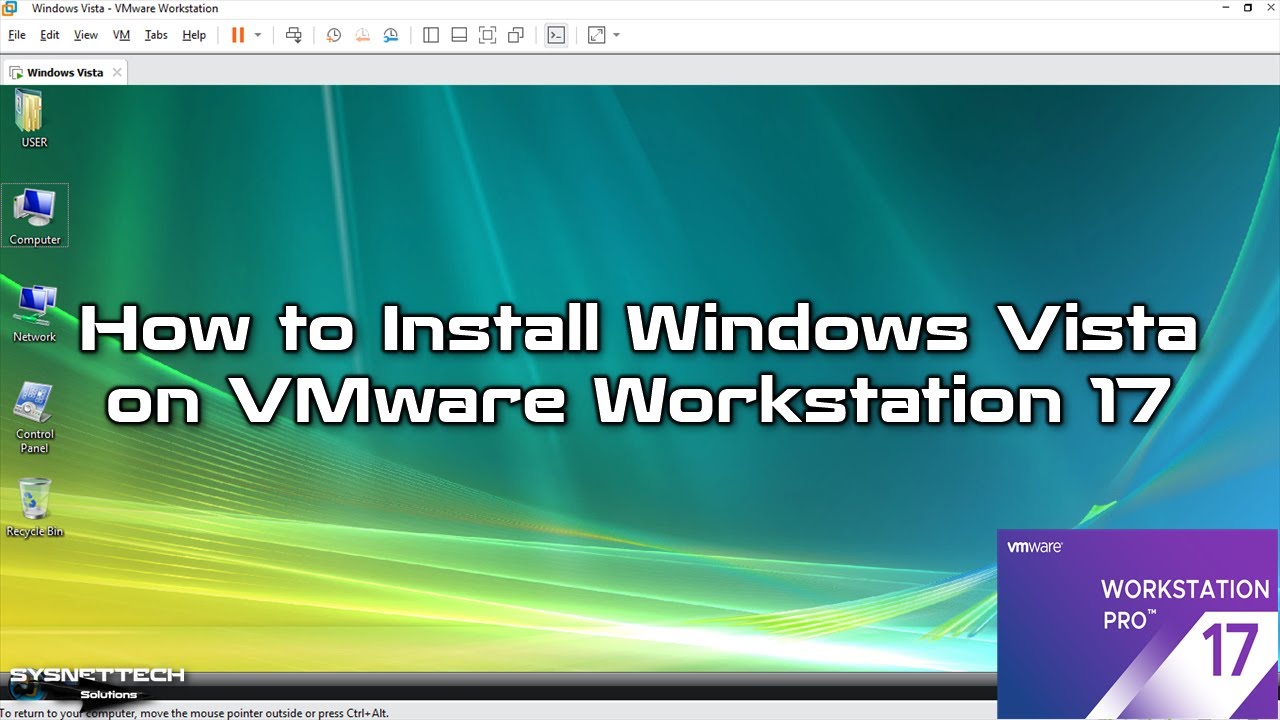Viewport: 1280px width, 720px height.
Task: Open the power options dropdown arrow beside Pause
Action: coord(257,35)
